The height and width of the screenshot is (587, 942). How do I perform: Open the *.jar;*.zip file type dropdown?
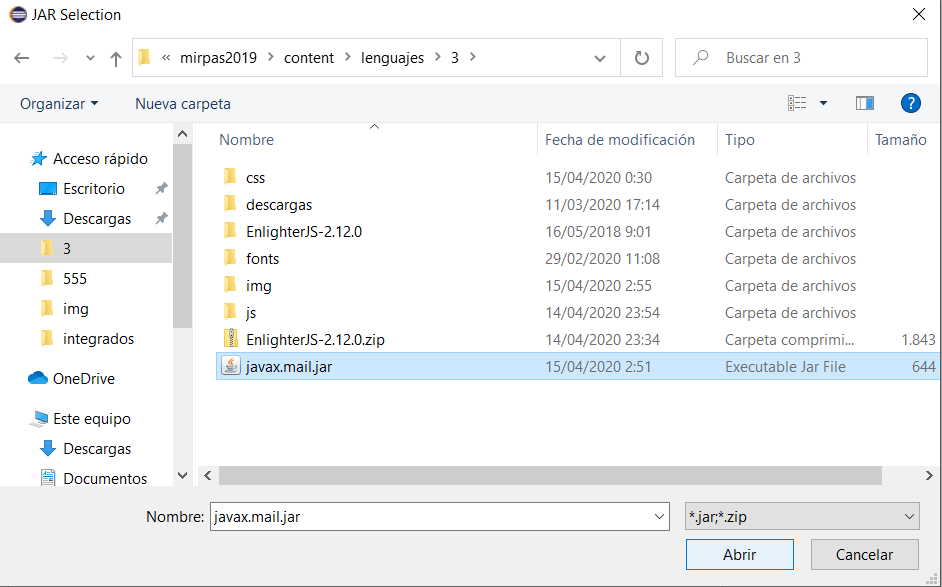click(802, 517)
